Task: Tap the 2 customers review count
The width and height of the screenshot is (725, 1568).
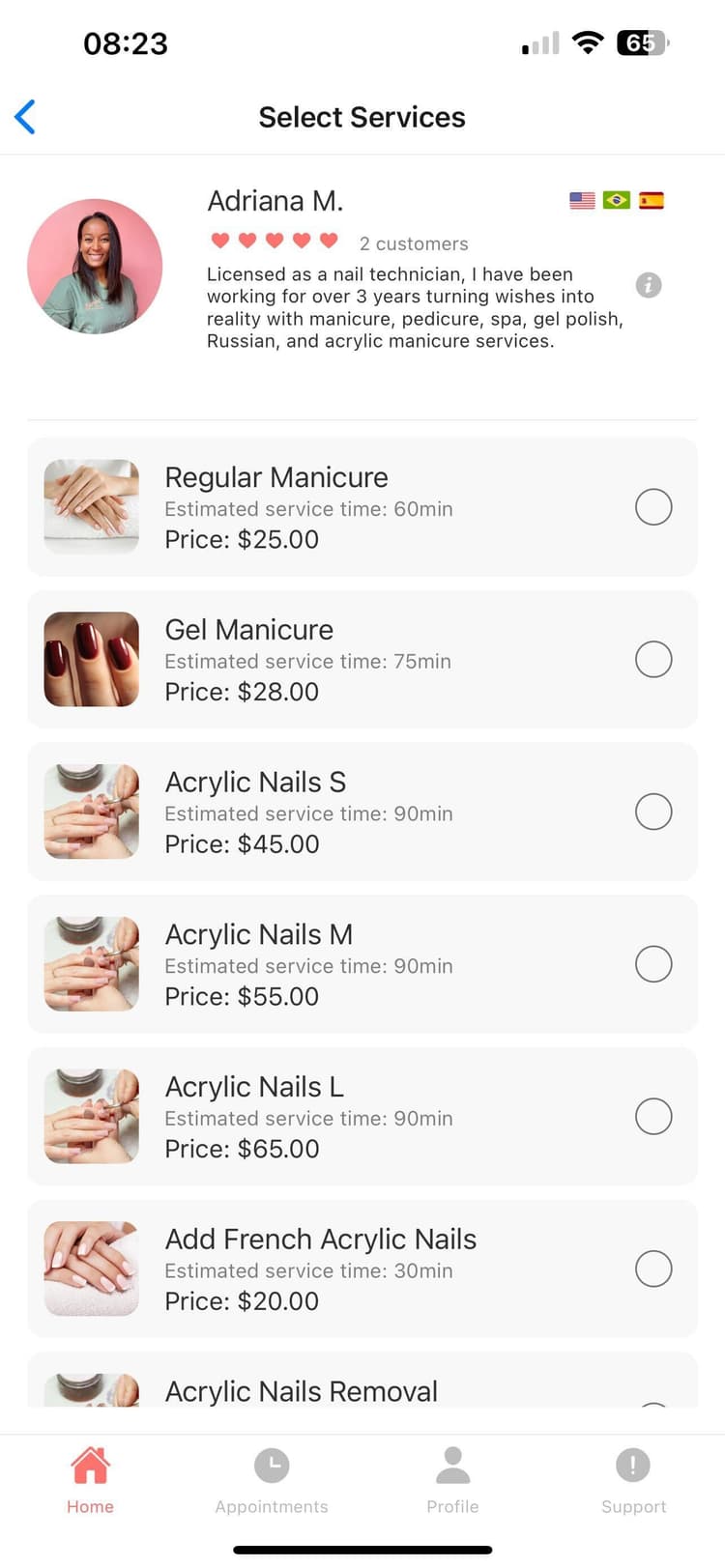Action: click(x=414, y=243)
